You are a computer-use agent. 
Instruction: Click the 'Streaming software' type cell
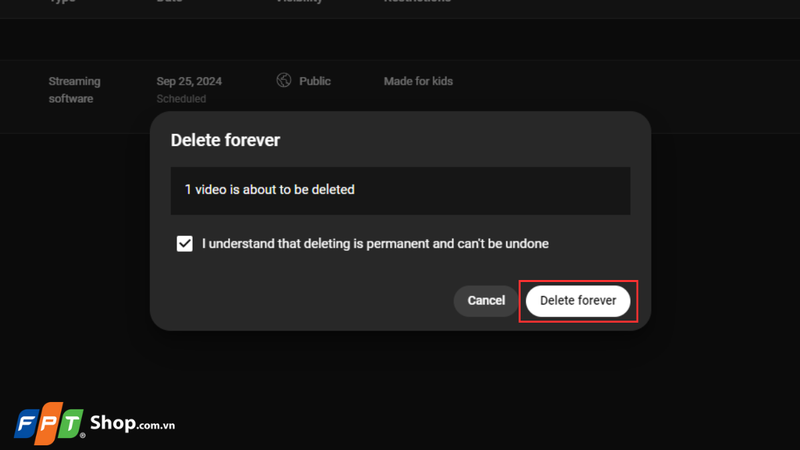click(74, 90)
